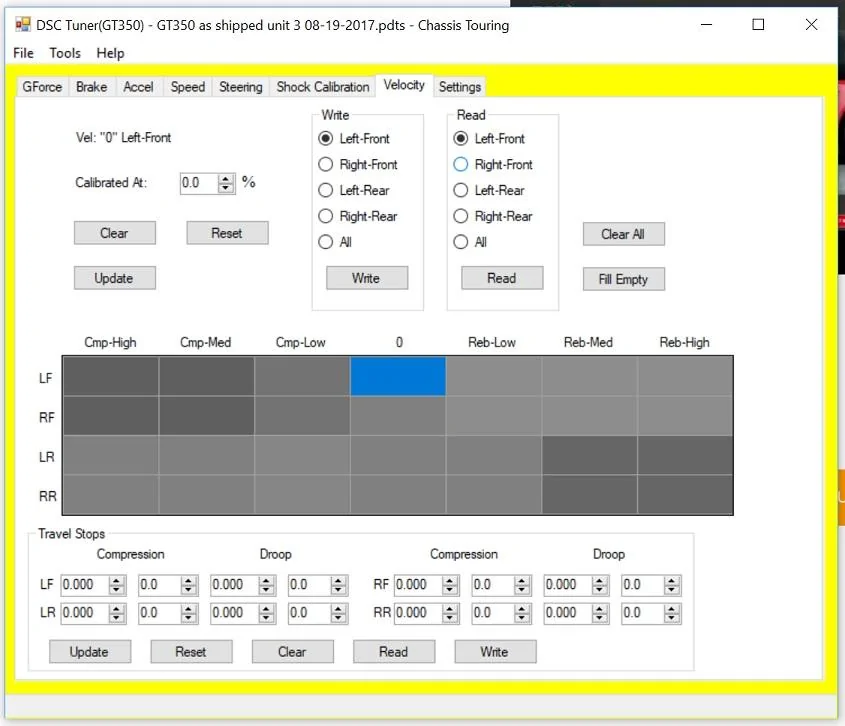Open the File menu
This screenshot has height=726, width=845.
coord(23,53)
